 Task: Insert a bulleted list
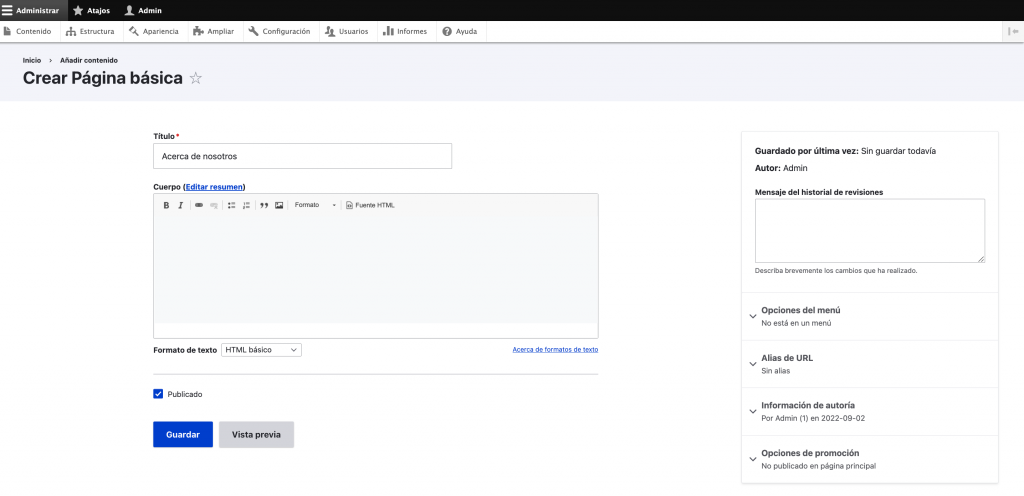tap(231, 205)
